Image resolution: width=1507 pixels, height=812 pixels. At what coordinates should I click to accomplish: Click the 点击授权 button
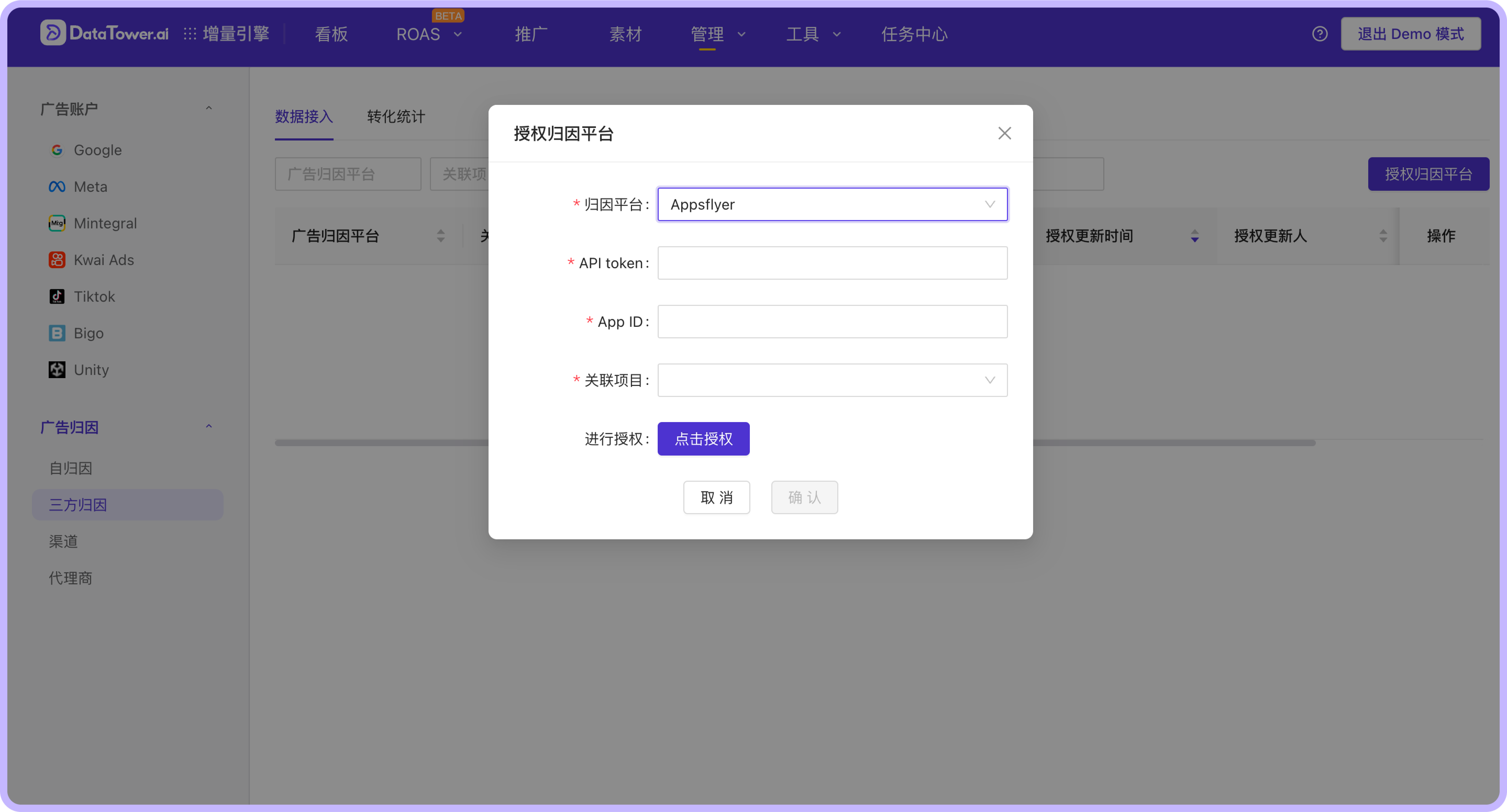(703, 439)
